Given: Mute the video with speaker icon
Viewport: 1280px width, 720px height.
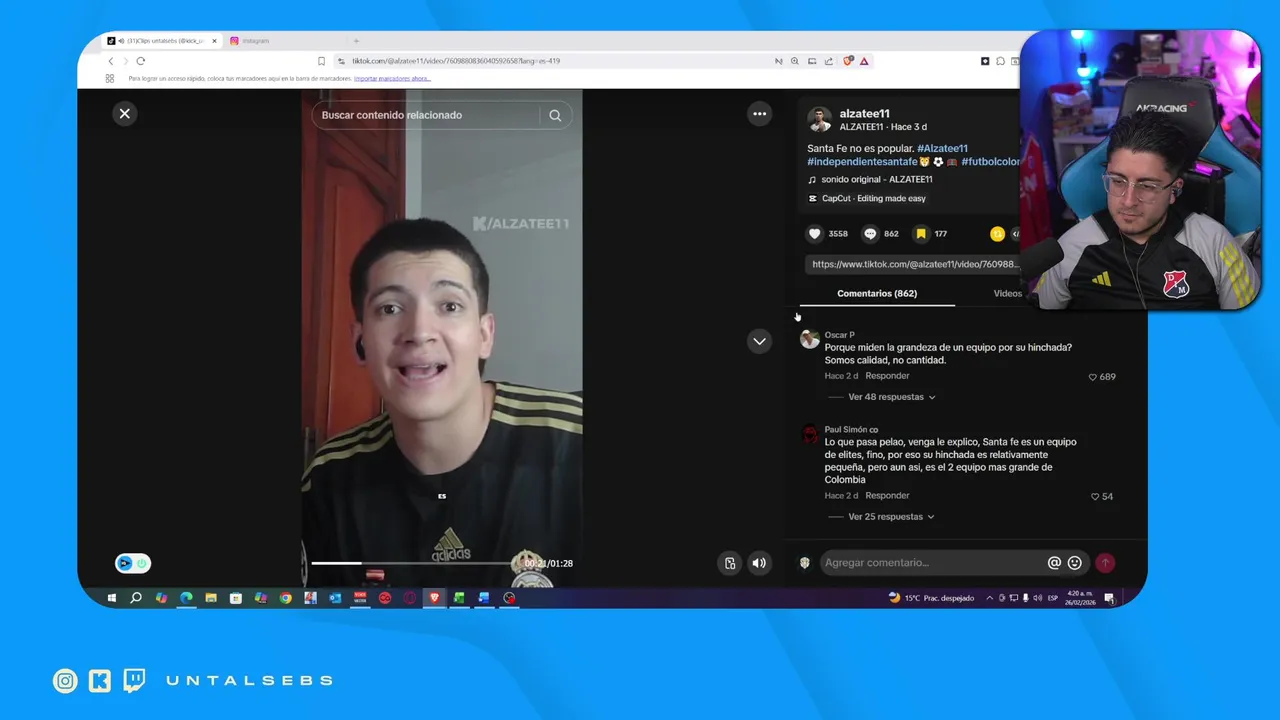Looking at the screenshot, I should (x=759, y=563).
